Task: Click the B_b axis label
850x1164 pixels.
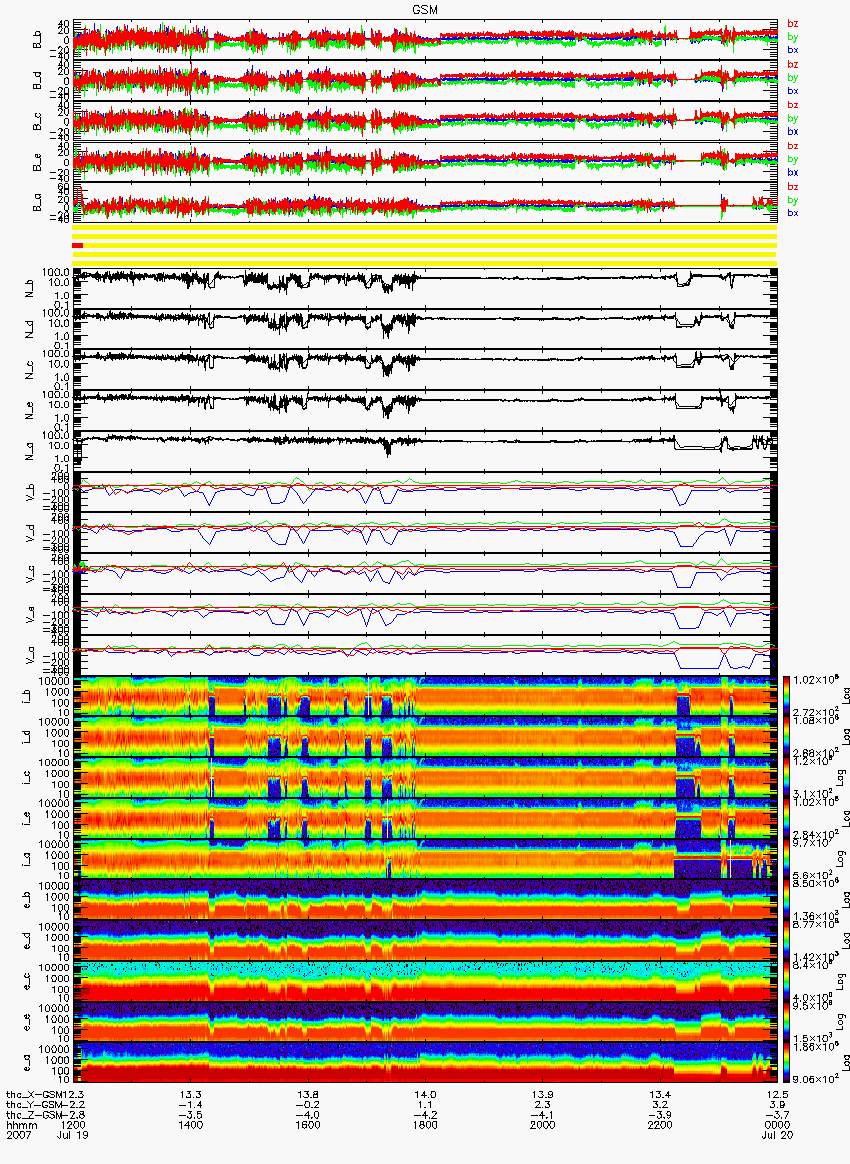Action: (x=37, y=40)
